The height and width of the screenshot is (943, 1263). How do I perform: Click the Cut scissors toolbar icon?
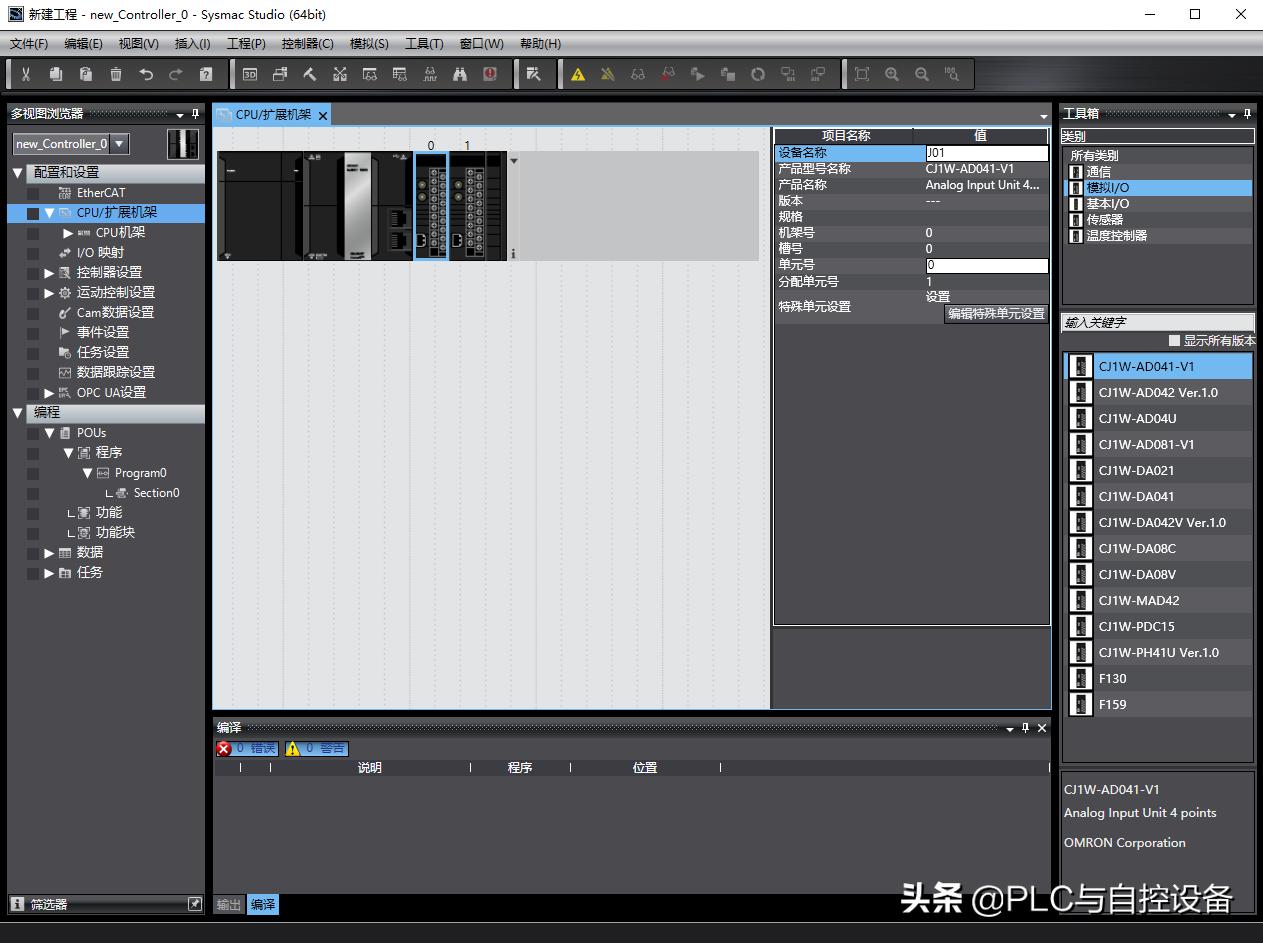pyautogui.click(x=26, y=74)
